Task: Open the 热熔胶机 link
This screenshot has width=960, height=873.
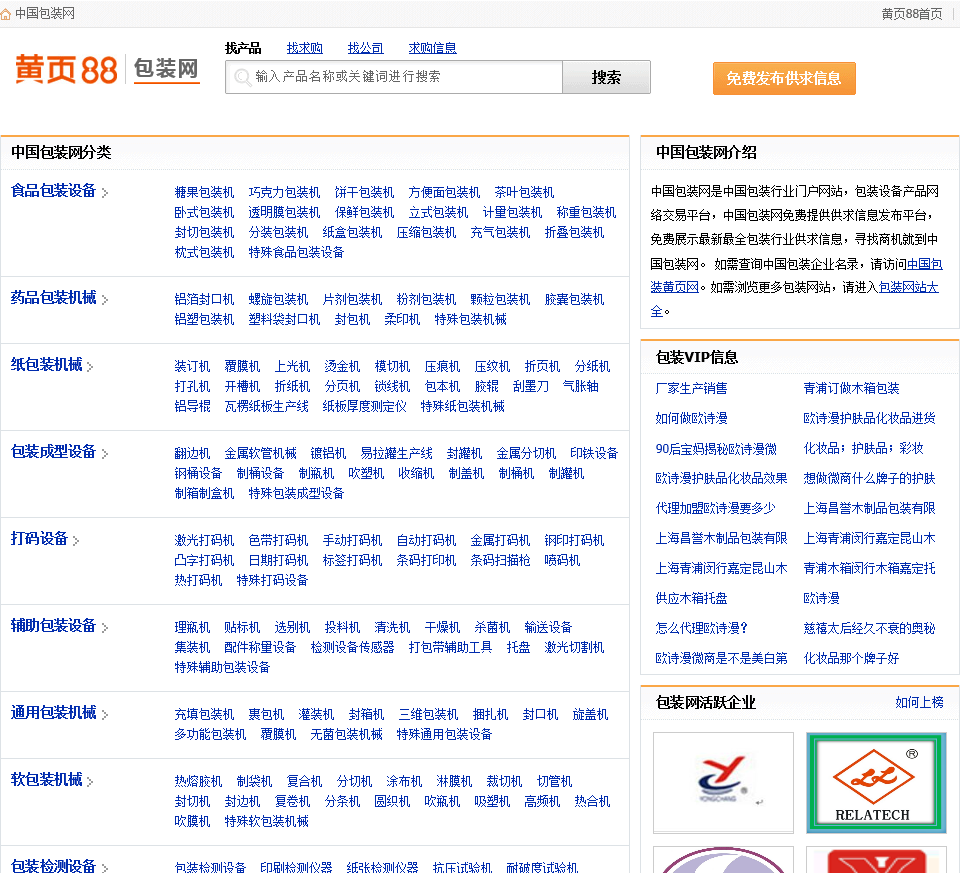Action: [198, 782]
